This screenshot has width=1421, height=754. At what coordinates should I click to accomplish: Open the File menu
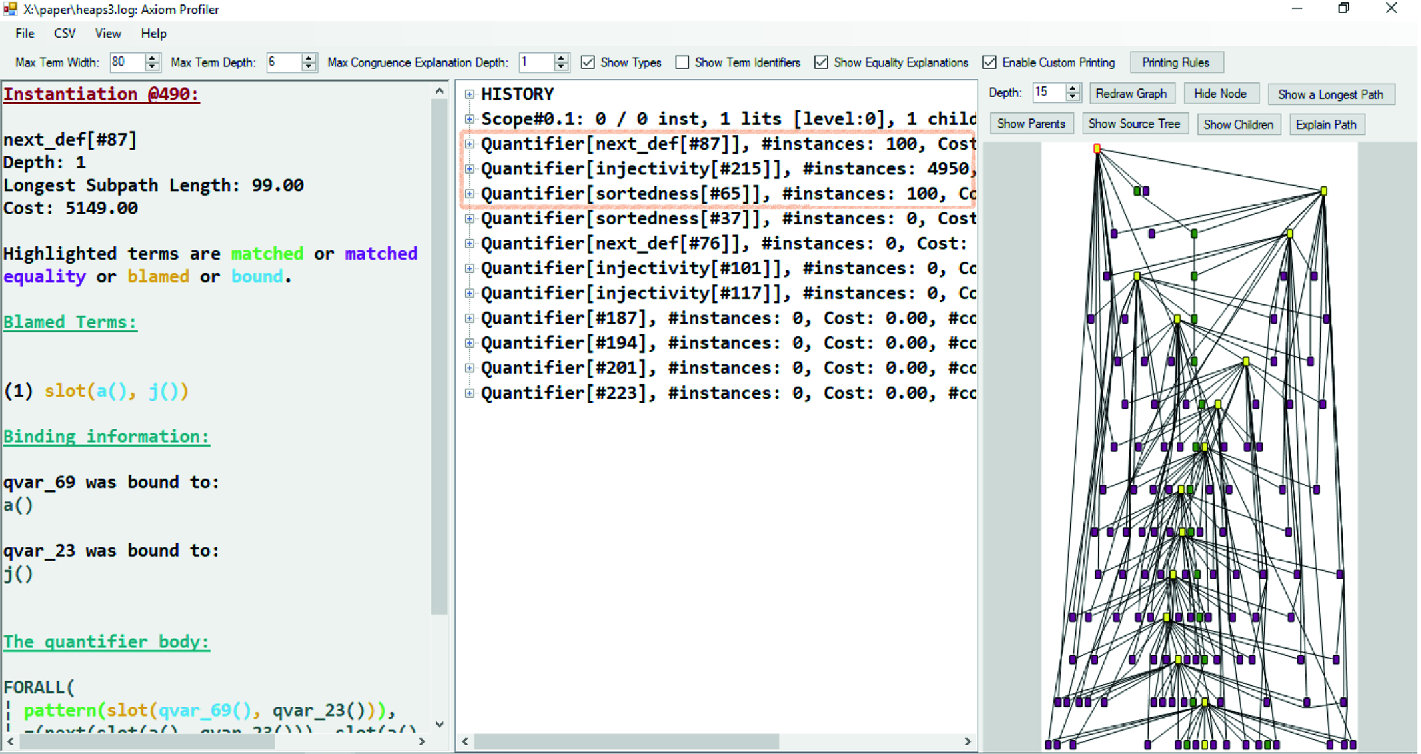point(25,33)
